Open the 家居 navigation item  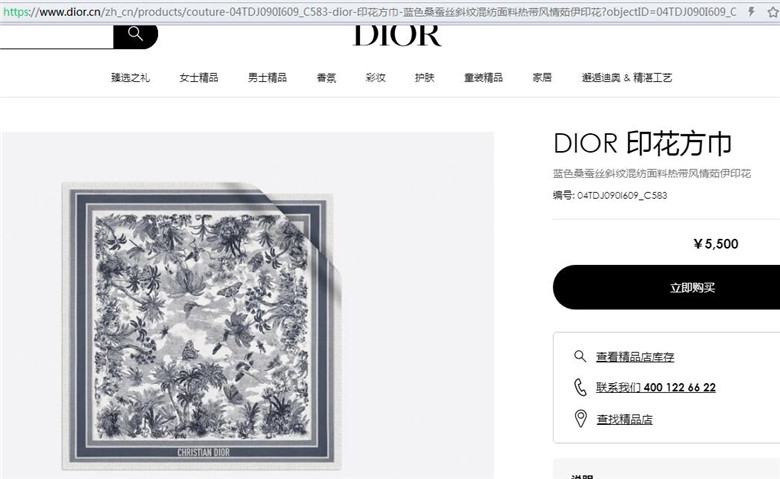[542, 78]
